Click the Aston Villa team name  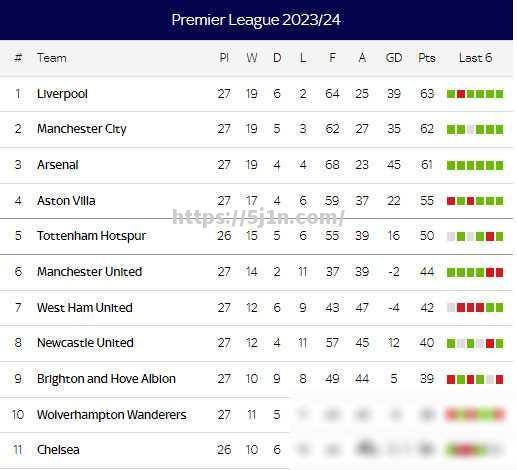coord(66,201)
